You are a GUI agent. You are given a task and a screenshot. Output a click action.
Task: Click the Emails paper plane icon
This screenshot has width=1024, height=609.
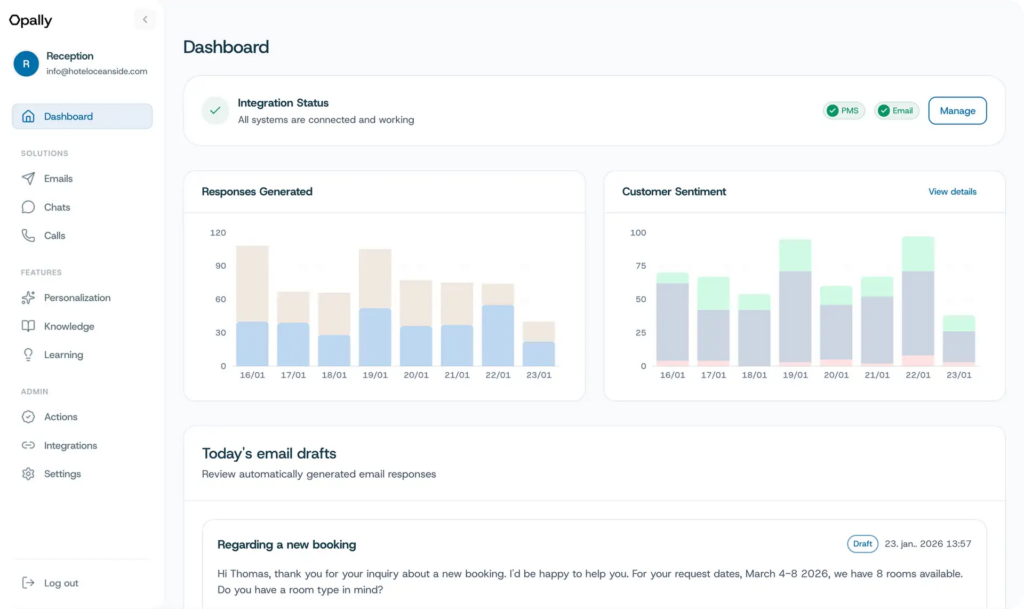coord(28,178)
